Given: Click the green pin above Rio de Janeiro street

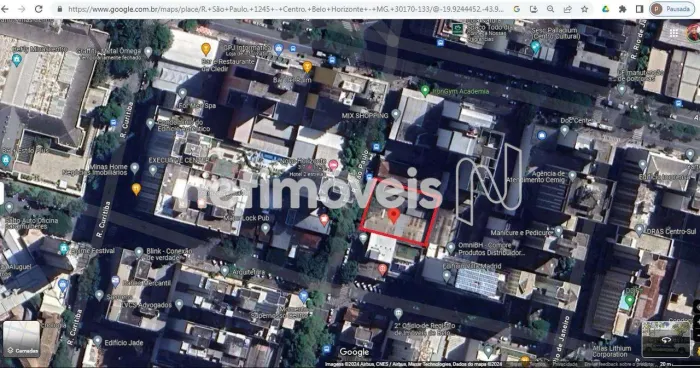Looking at the screenshot, I should pyautogui.click(x=629, y=301).
